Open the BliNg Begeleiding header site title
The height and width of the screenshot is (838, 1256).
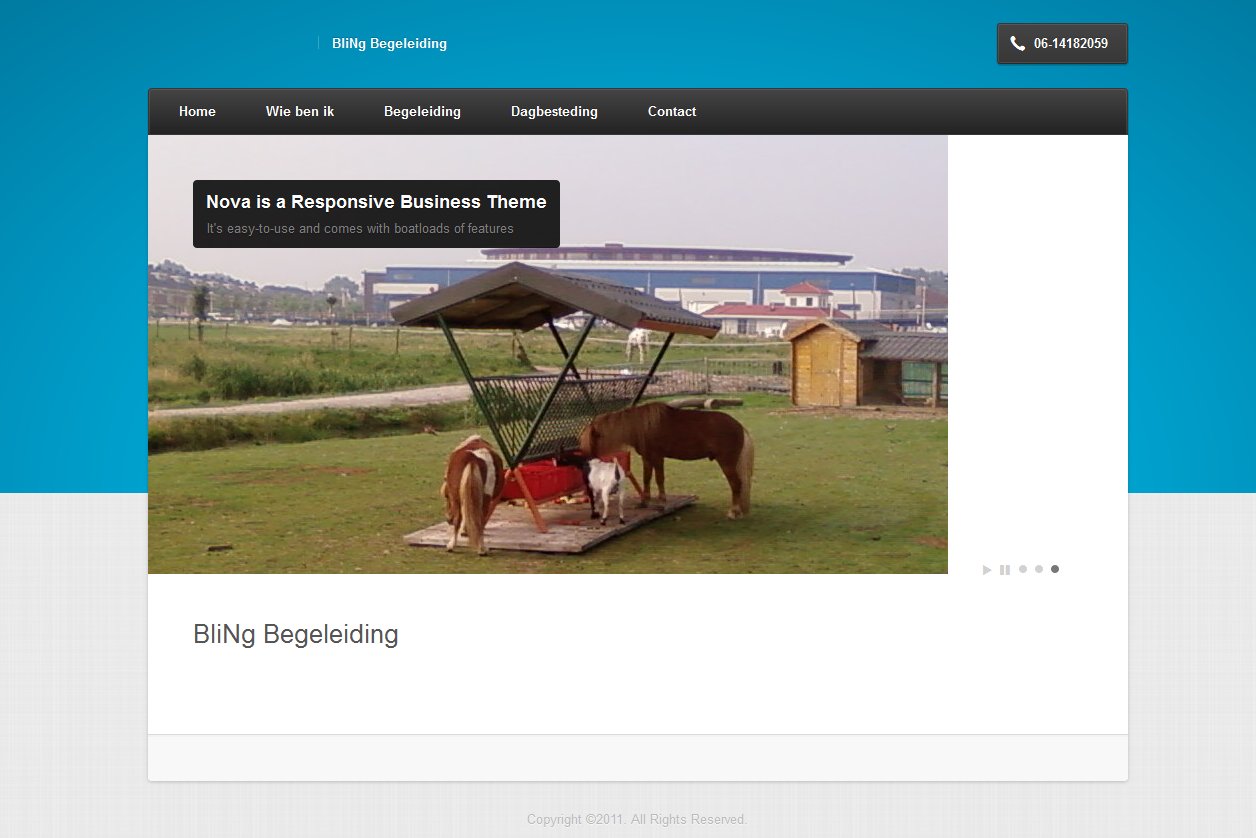pyautogui.click(x=389, y=44)
